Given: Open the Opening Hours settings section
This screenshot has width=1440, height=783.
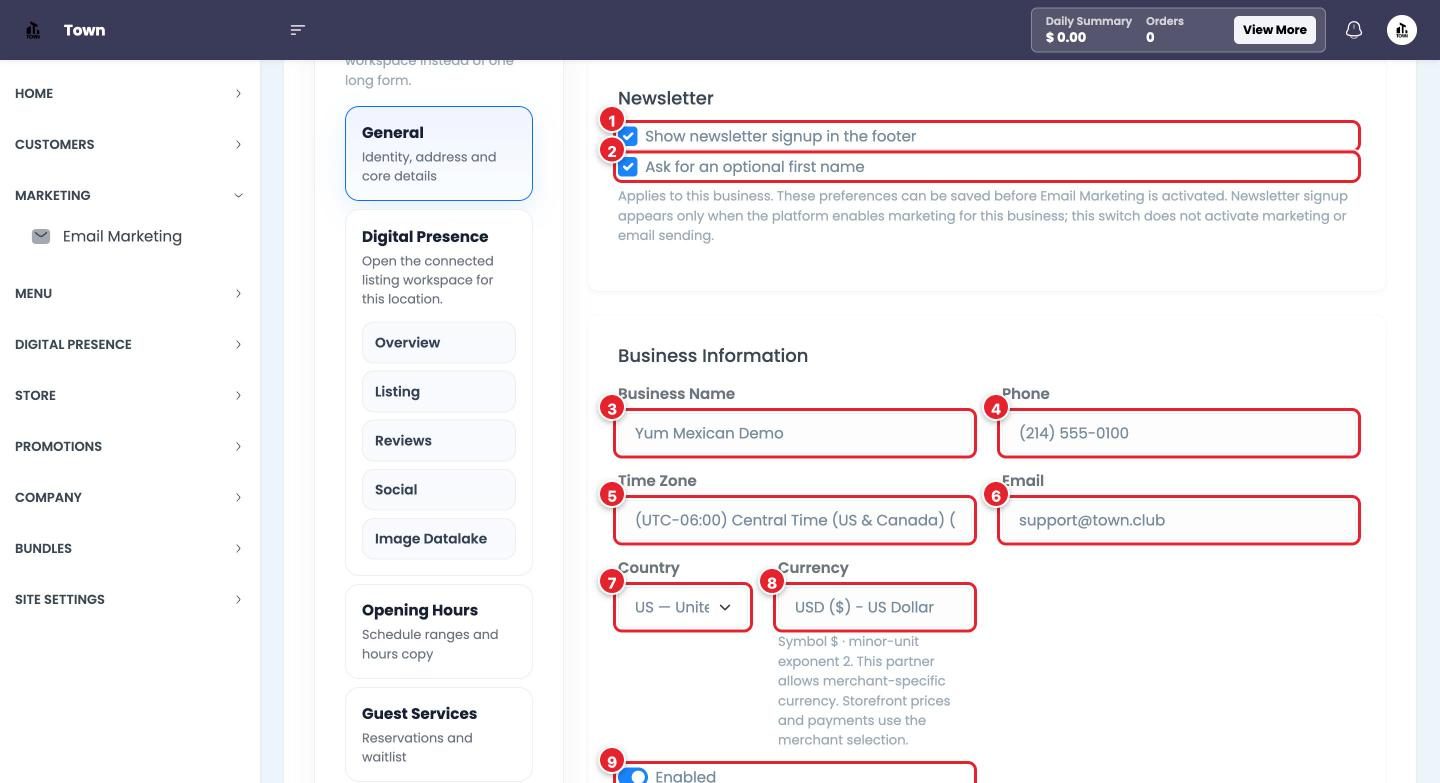Looking at the screenshot, I should click(439, 631).
